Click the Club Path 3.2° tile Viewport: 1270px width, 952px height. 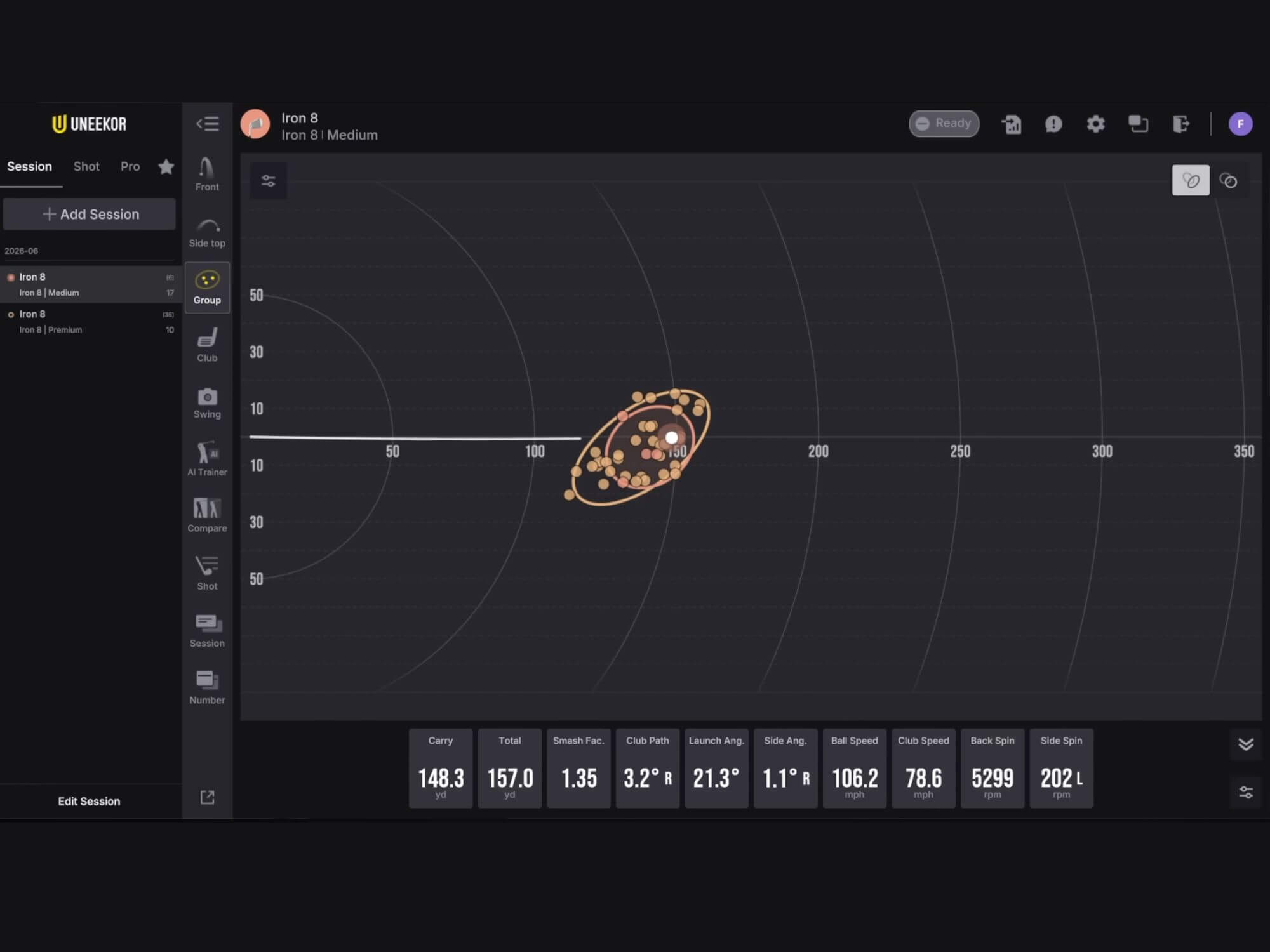point(648,768)
